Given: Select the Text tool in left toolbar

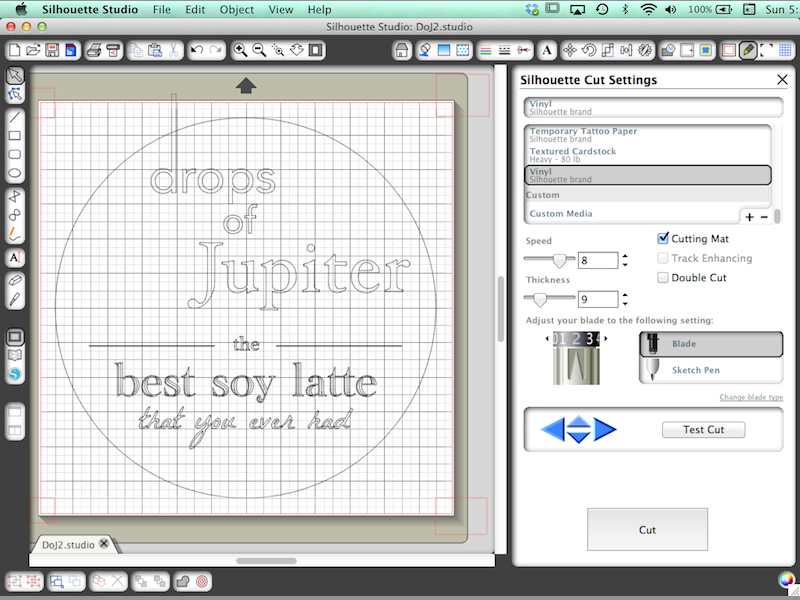Looking at the screenshot, I should point(15,258).
